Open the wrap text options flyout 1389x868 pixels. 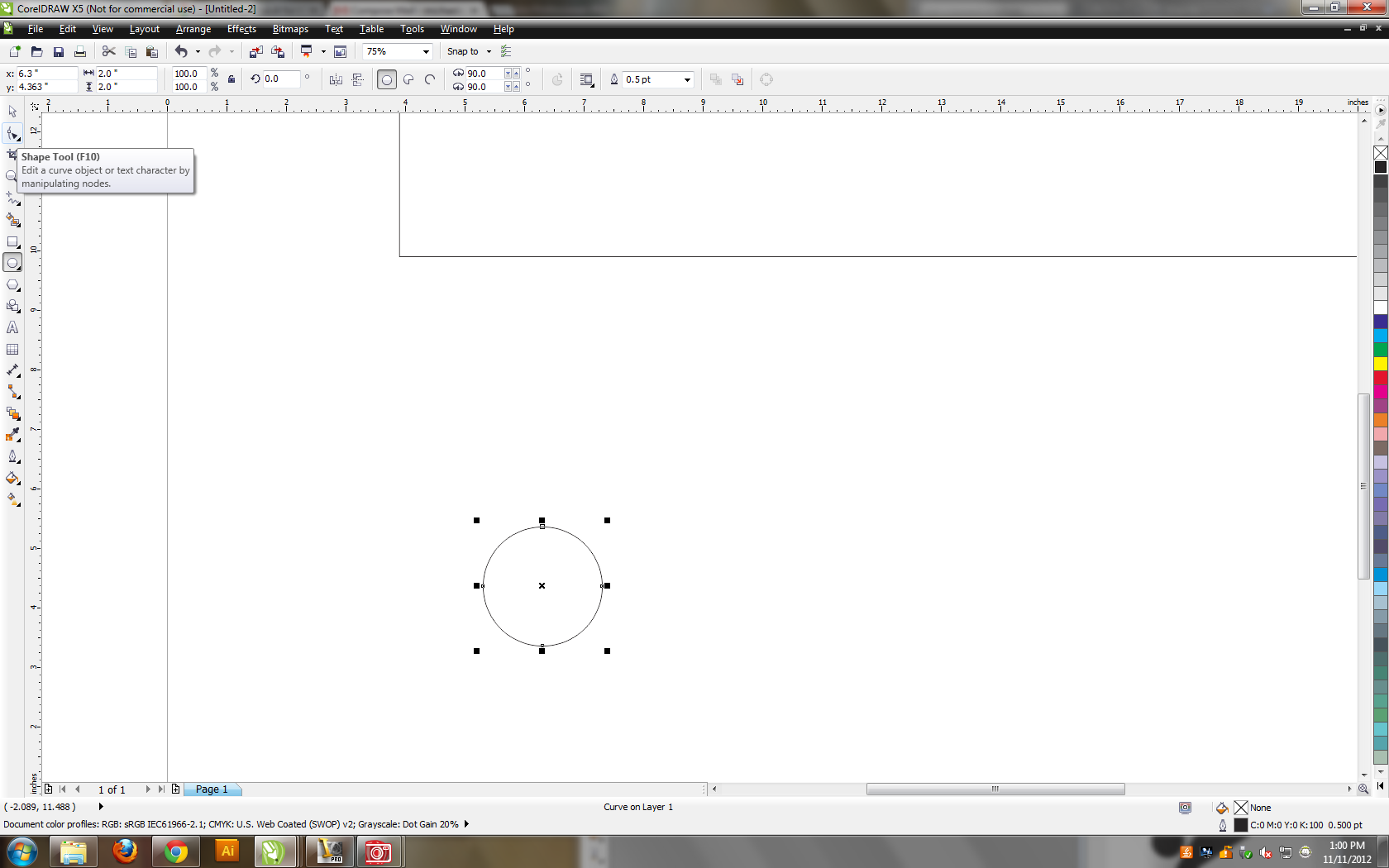click(587, 79)
